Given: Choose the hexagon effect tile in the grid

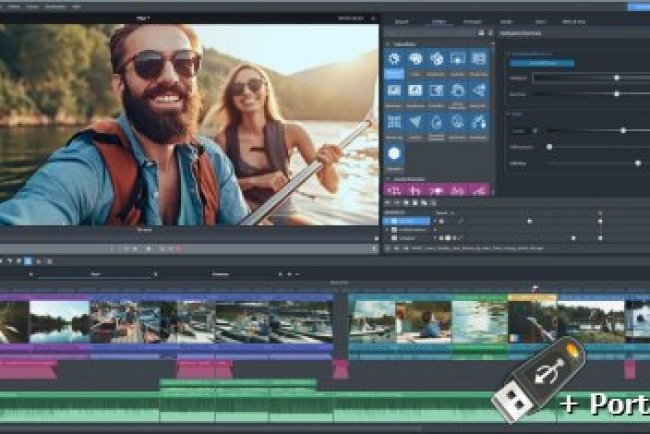Looking at the screenshot, I should point(394,153).
